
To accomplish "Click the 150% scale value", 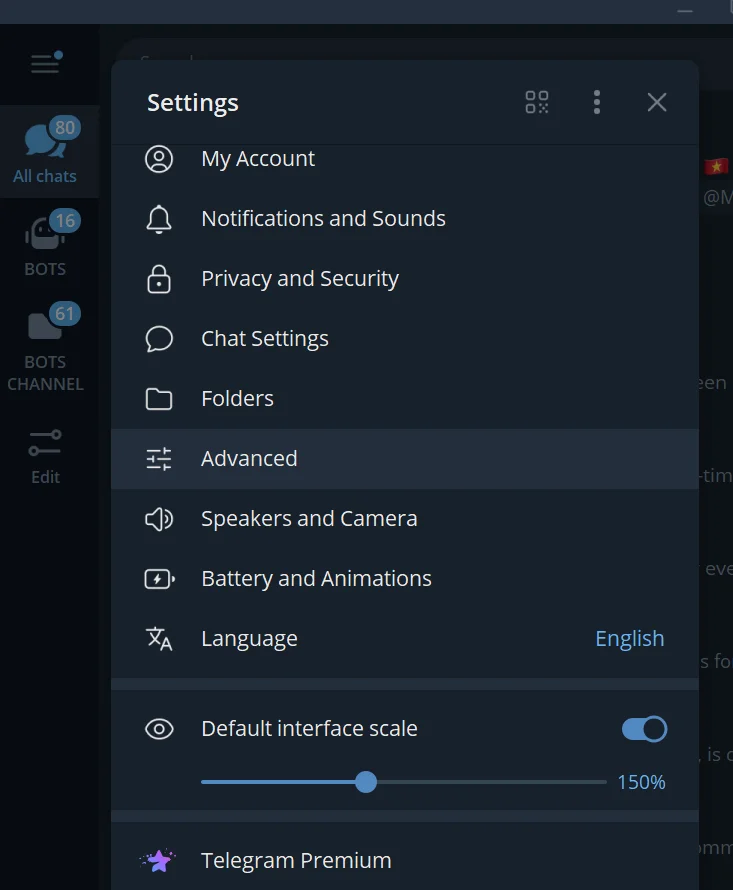I will [641, 783].
